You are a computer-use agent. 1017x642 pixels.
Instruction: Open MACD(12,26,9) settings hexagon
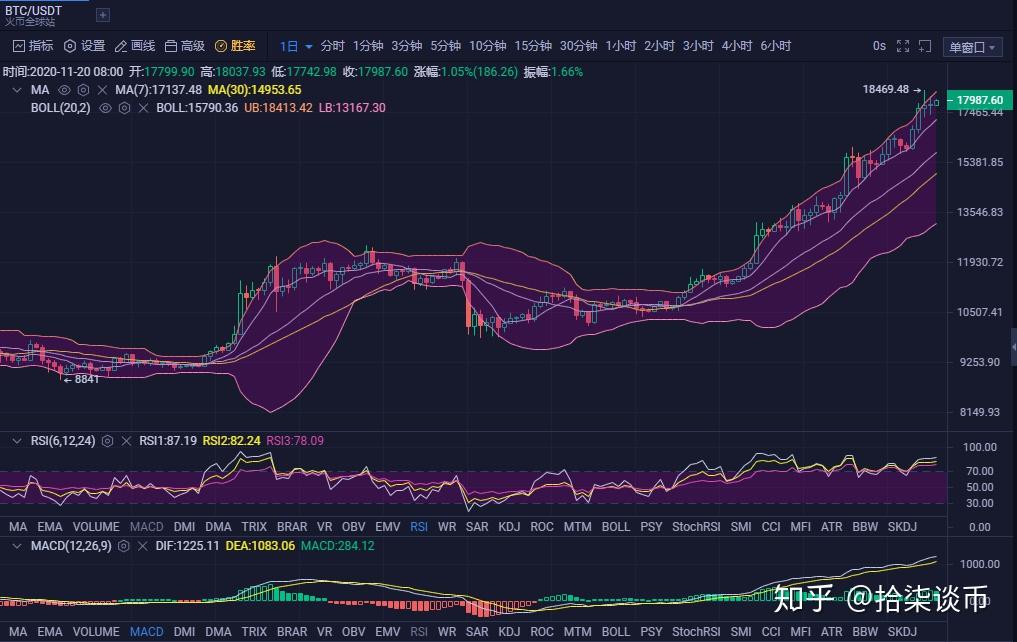[124, 546]
